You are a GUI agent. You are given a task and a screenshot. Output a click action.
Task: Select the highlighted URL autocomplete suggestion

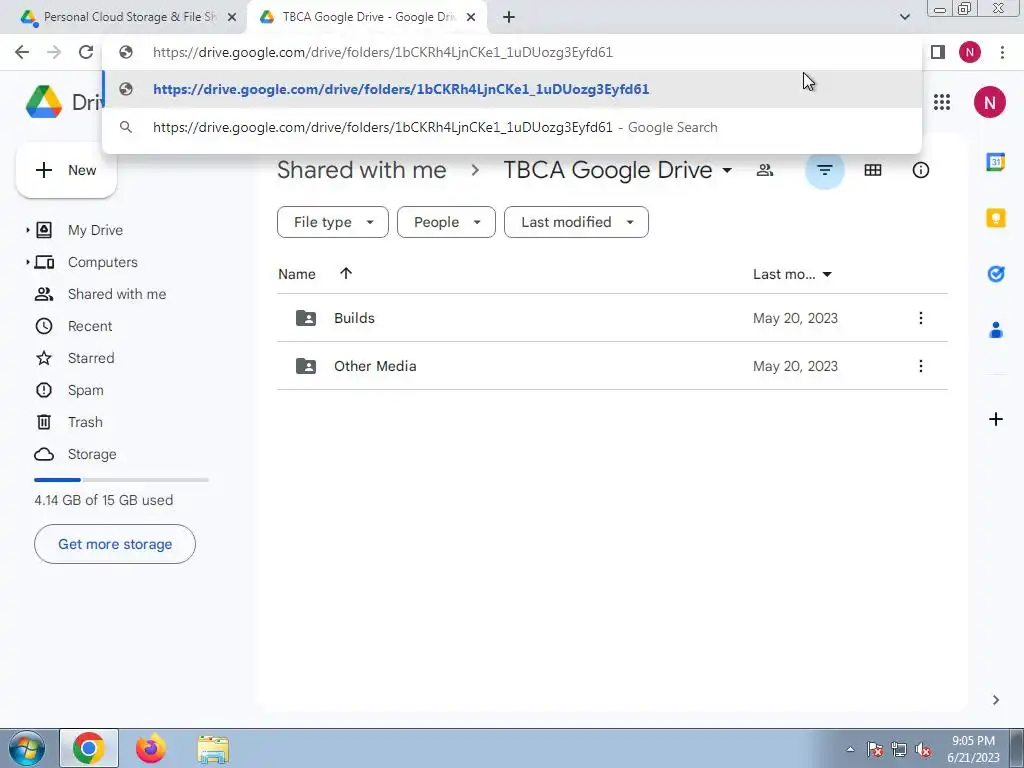click(512, 89)
